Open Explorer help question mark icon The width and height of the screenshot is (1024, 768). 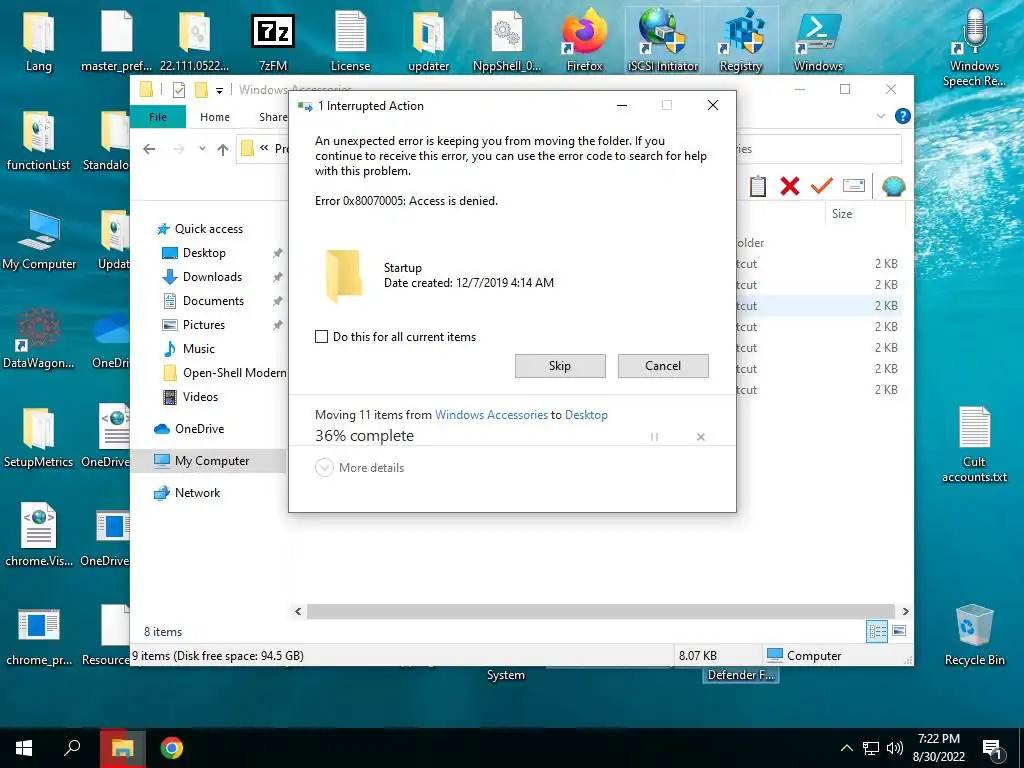903,116
